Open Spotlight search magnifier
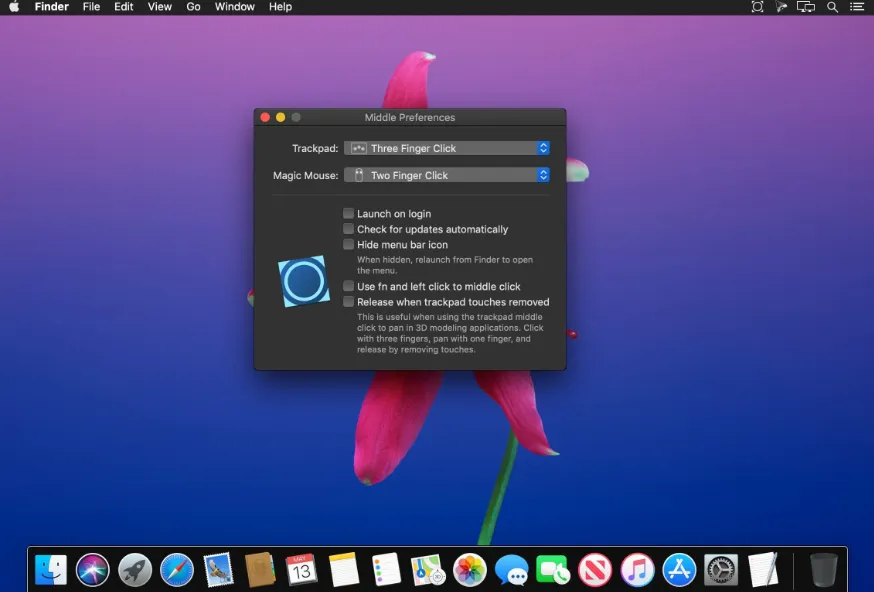874x592 pixels. [x=832, y=7]
